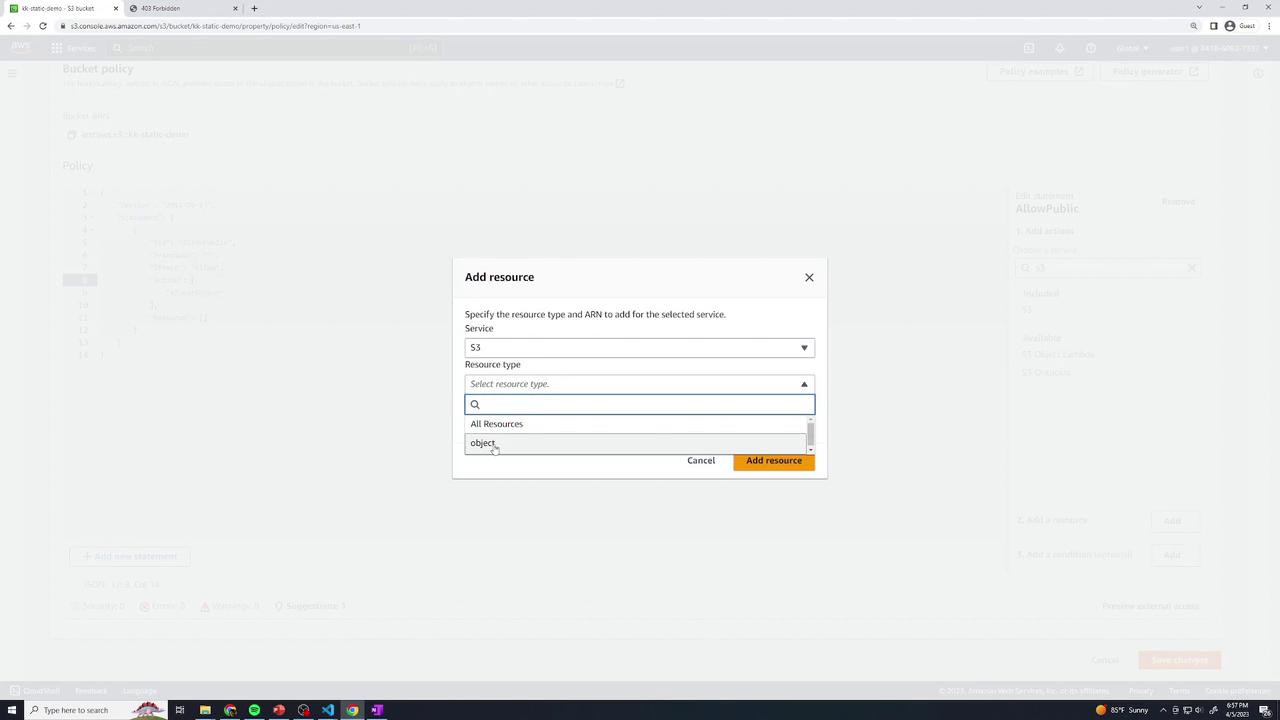Open the AWS Services grid menu
1280x720 pixels.
pos(74,48)
